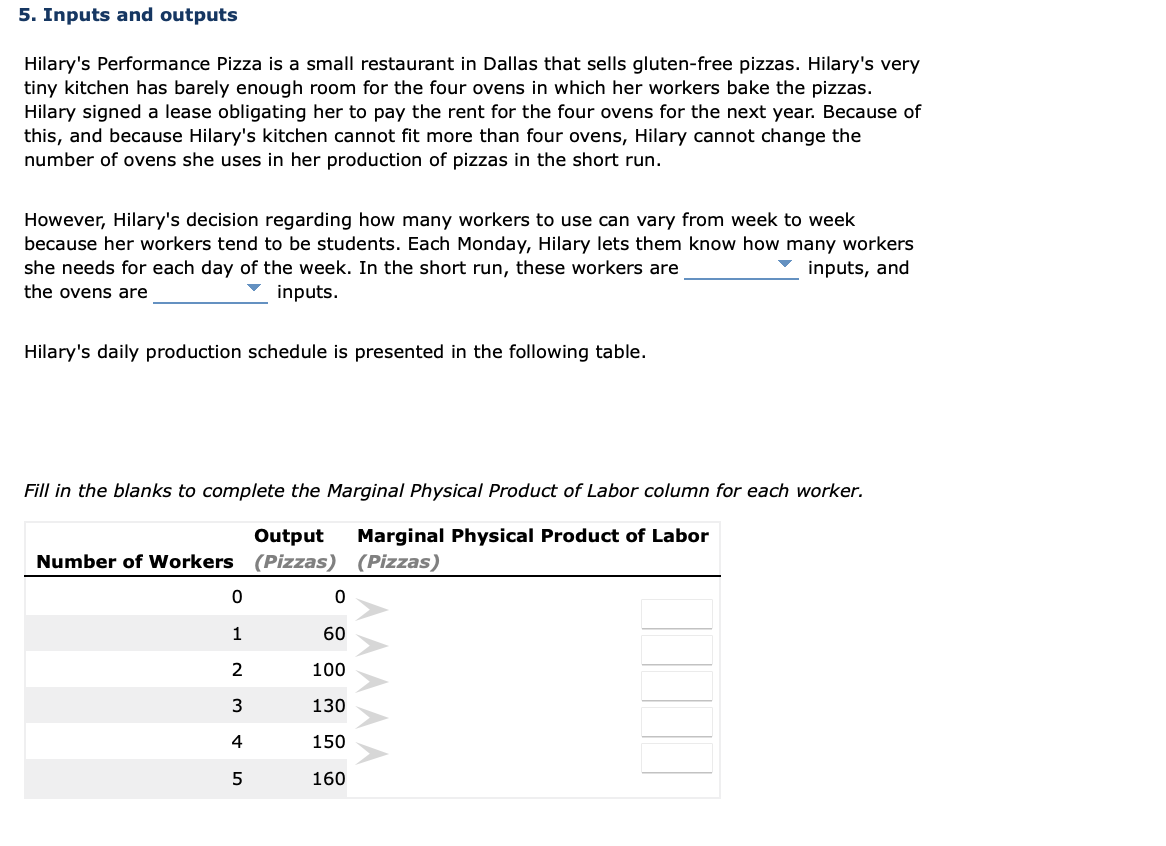This screenshot has width=1166, height=846.
Task: Click the blue dropdown triangle after 'workers are'
Action: coord(786,262)
